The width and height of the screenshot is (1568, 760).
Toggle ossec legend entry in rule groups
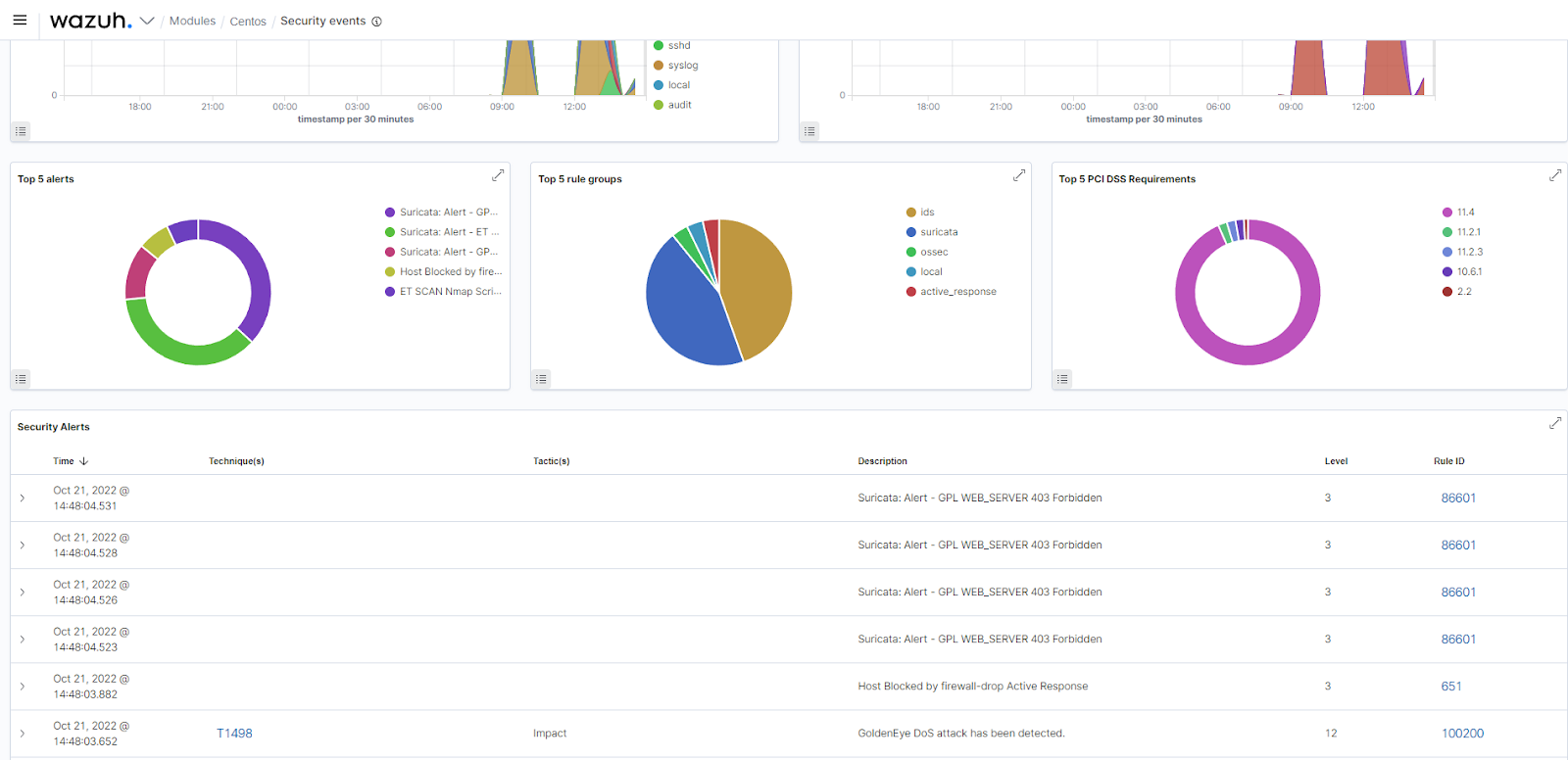click(x=927, y=252)
